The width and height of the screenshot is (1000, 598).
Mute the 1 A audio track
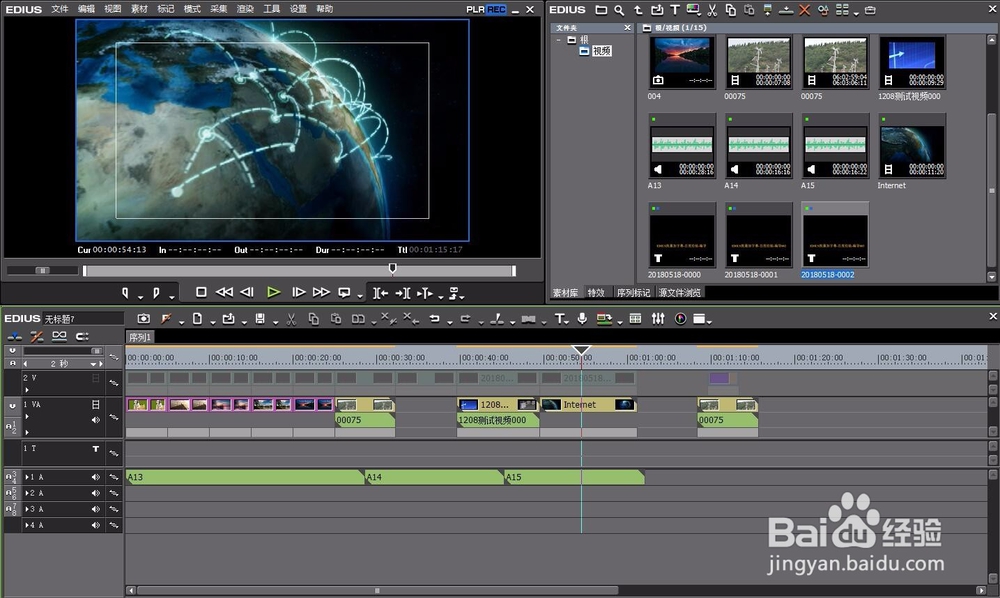coord(96,477)
